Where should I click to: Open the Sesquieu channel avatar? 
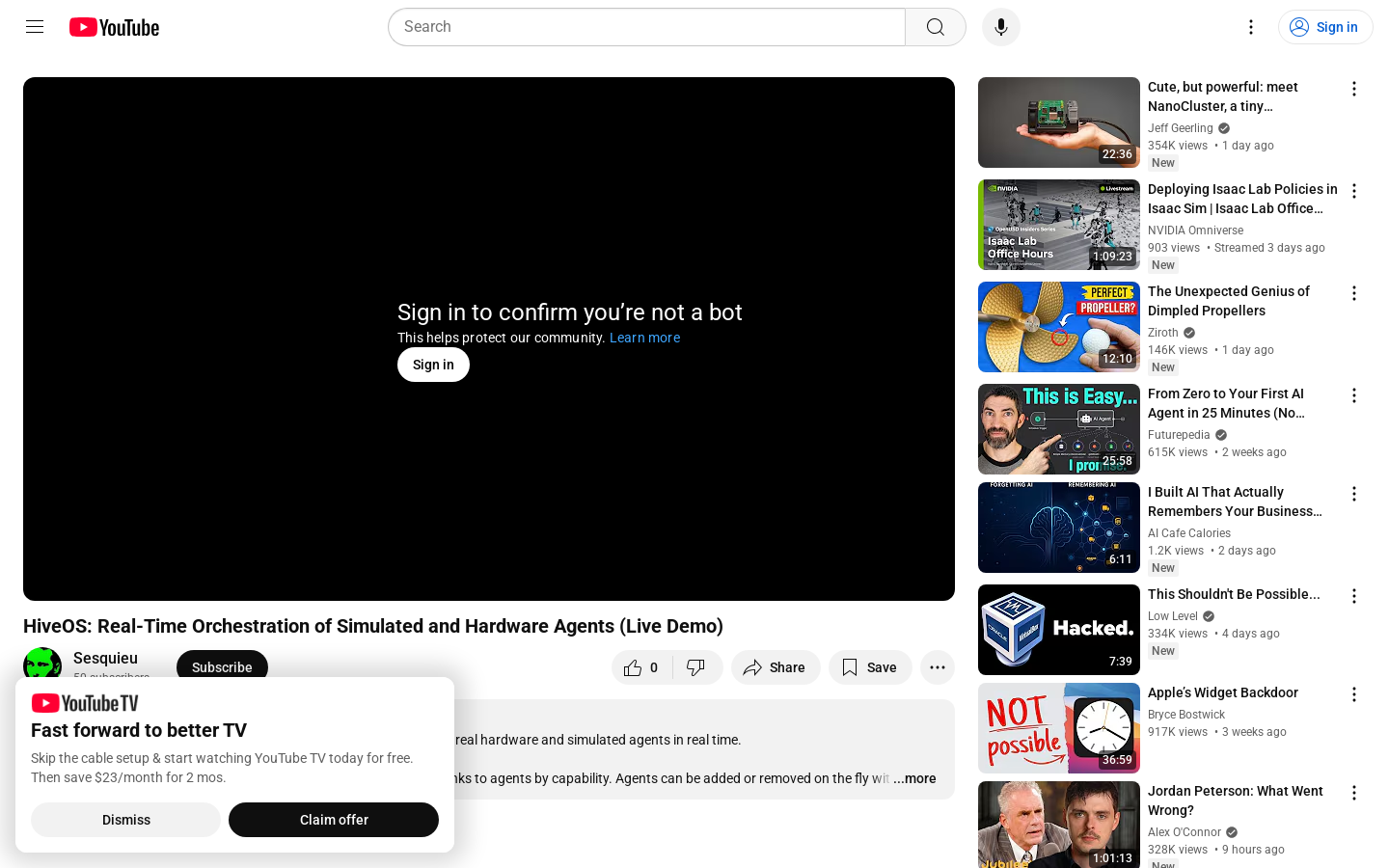tap(42, 663)
